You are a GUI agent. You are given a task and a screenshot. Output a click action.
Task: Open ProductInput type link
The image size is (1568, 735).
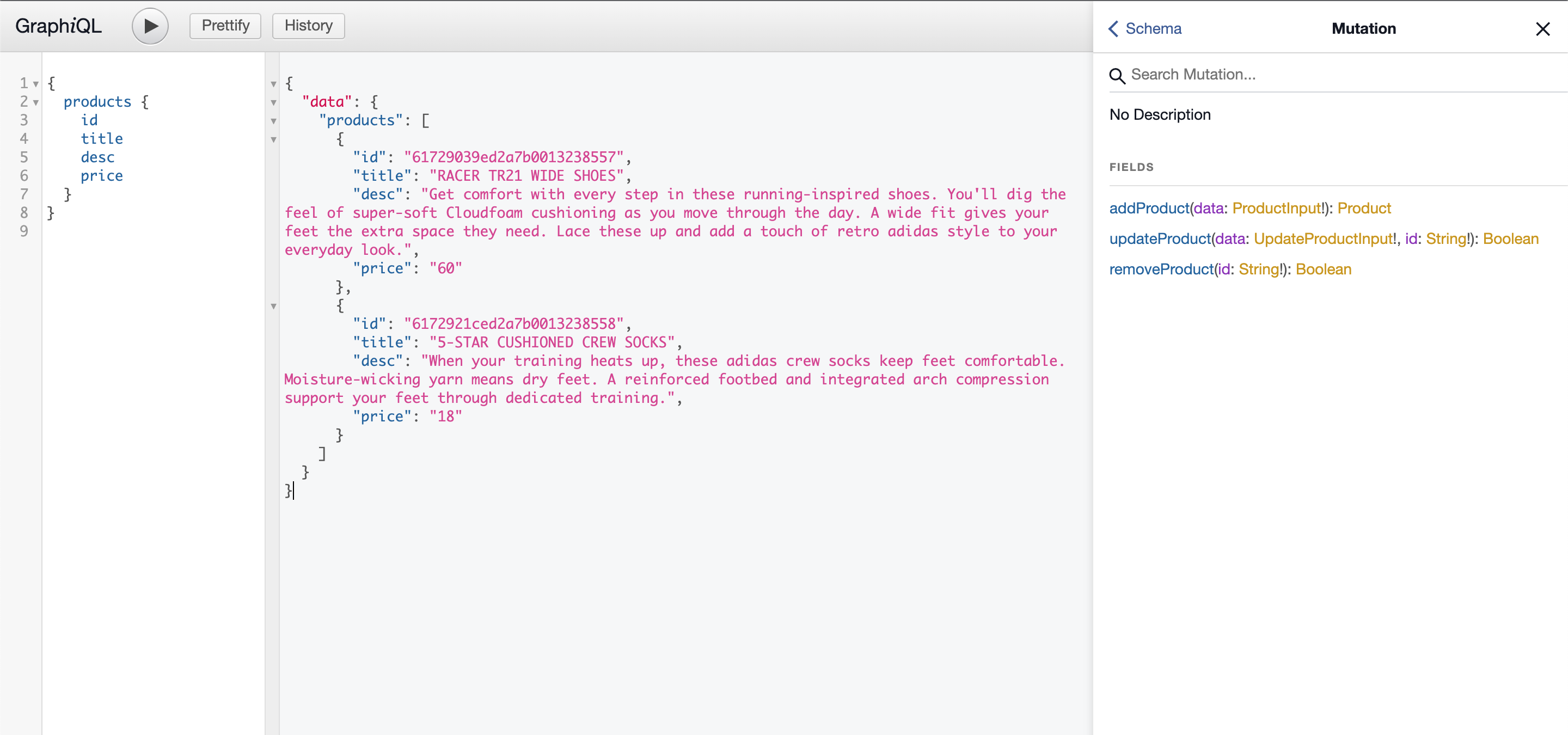pos(1276,208)
